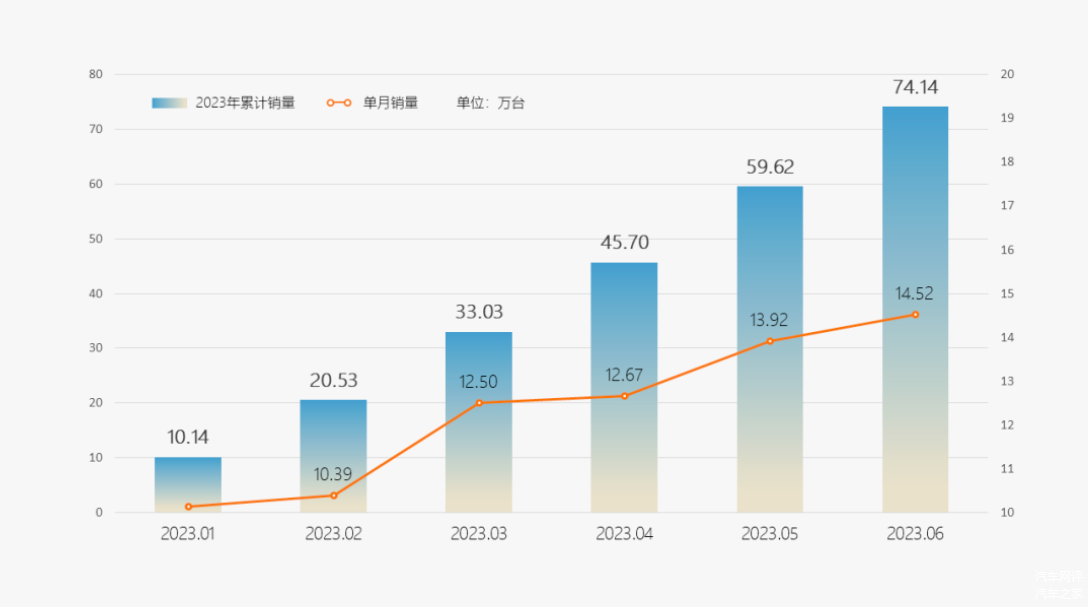Click the line marker labeled 12.67
Viewport: 1088px width, 607px height.
[x=624, y=396]
